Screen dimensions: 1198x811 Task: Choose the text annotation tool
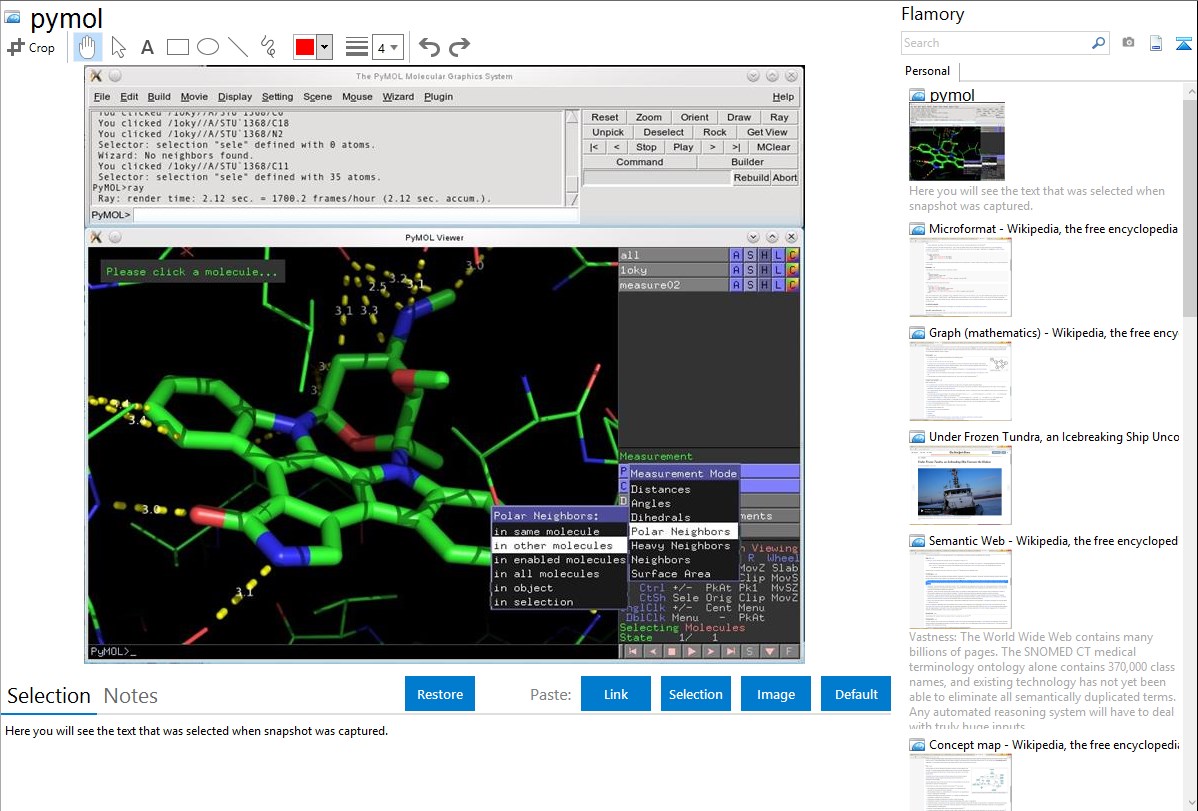(x=147, y=47)
